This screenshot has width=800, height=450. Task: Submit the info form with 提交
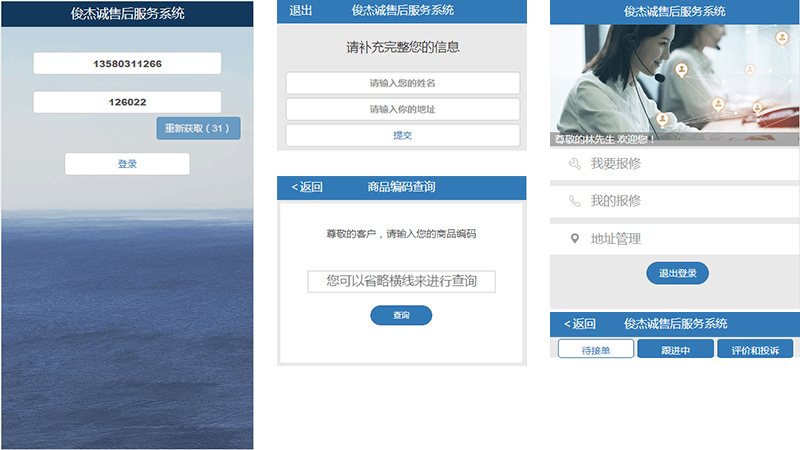pyautogui.click(x=402, y=135)
